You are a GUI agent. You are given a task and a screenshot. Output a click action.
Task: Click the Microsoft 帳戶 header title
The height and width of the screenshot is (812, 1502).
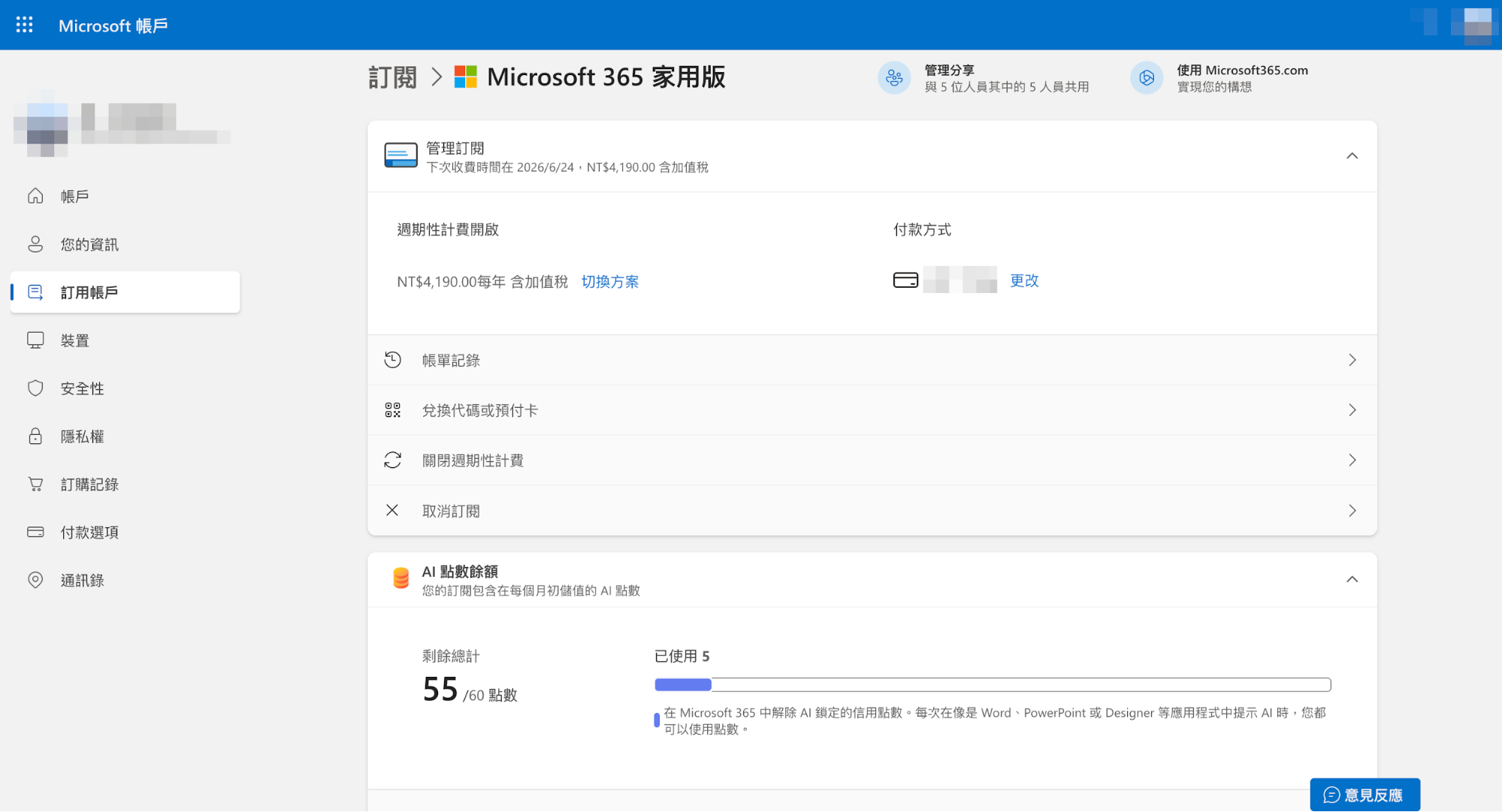pyautogui.click(x=113, y=26)
